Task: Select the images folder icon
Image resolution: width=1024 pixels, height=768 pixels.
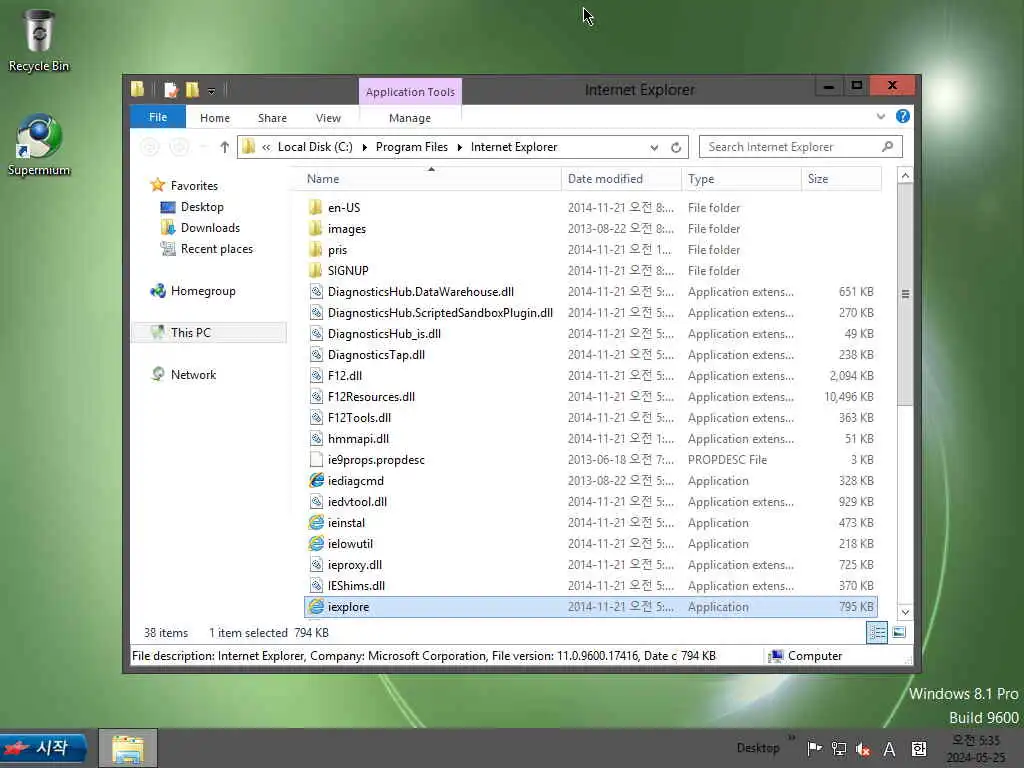Action: 316,229
